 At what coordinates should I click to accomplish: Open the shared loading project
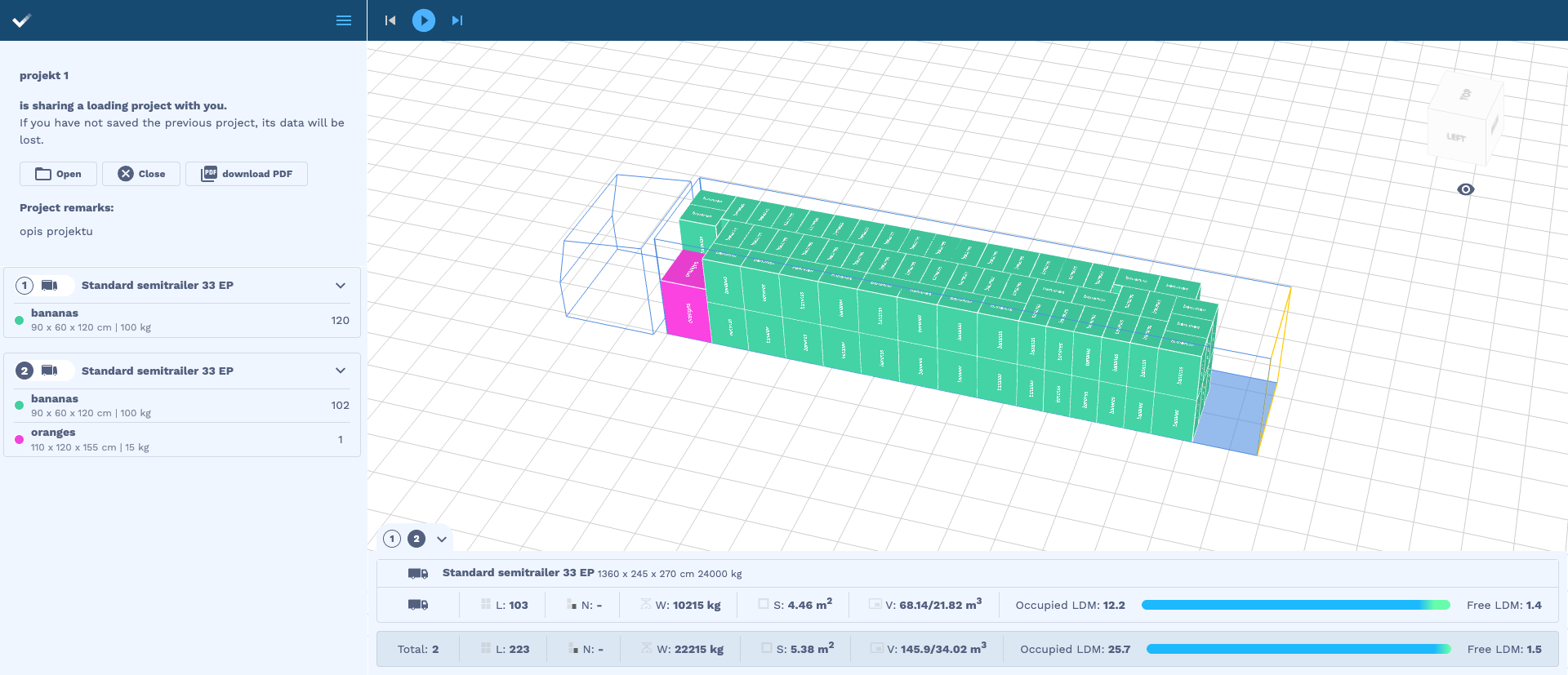coord(58,174)
